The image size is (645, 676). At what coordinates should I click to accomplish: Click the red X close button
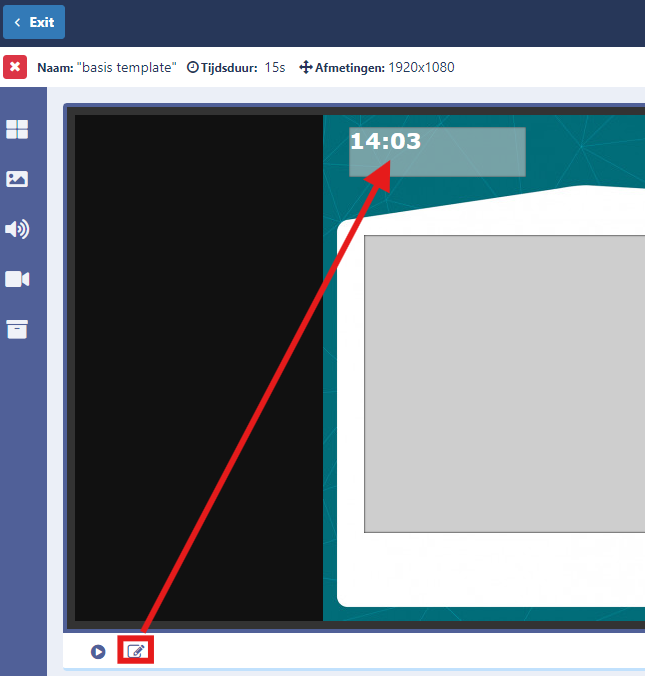tap(15, 67)
